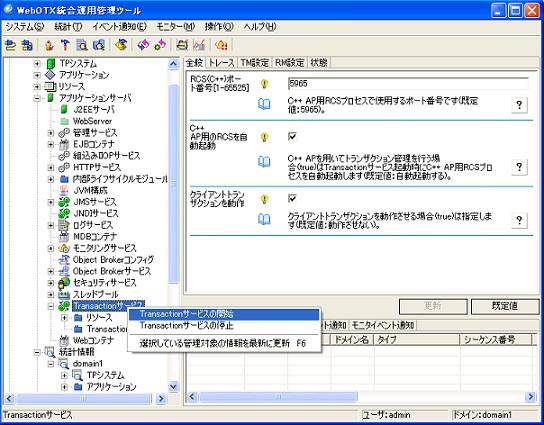
Task: Select the domain1 tree item
Action: 87,364
